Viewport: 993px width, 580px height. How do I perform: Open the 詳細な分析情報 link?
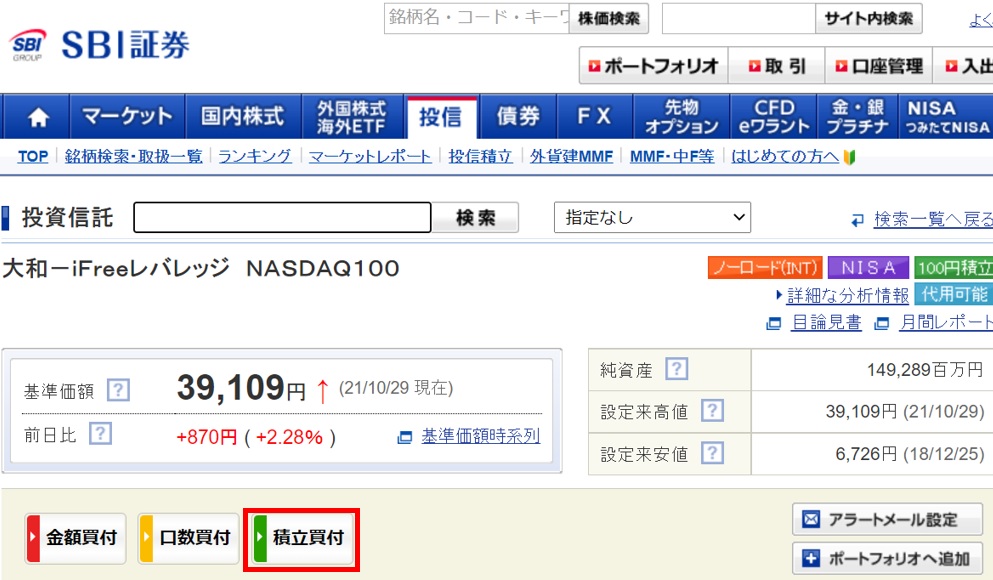[848, 295]
